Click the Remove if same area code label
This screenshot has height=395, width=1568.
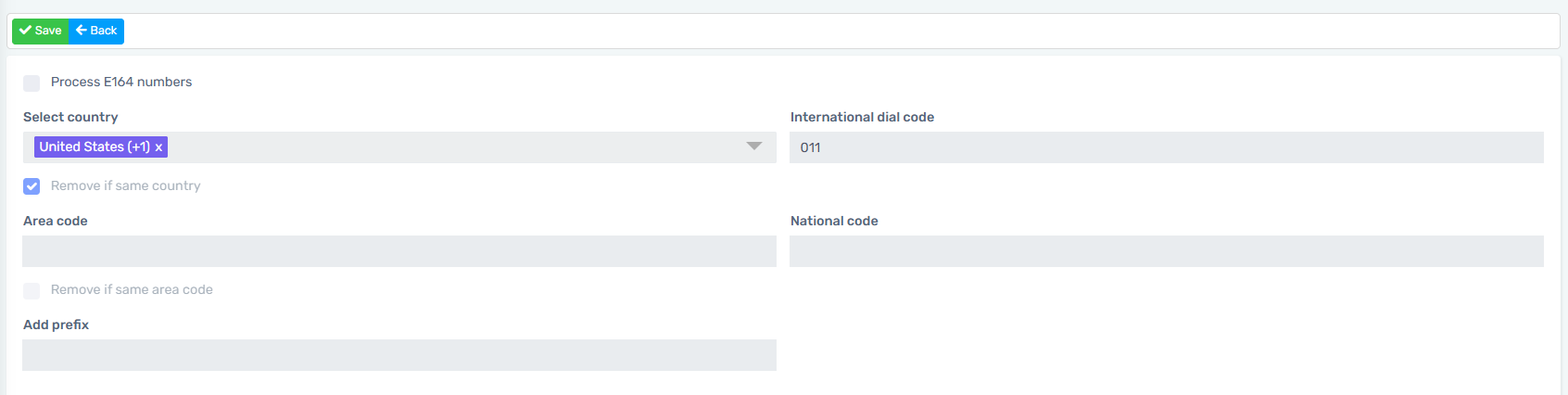[x=132, y=289]
